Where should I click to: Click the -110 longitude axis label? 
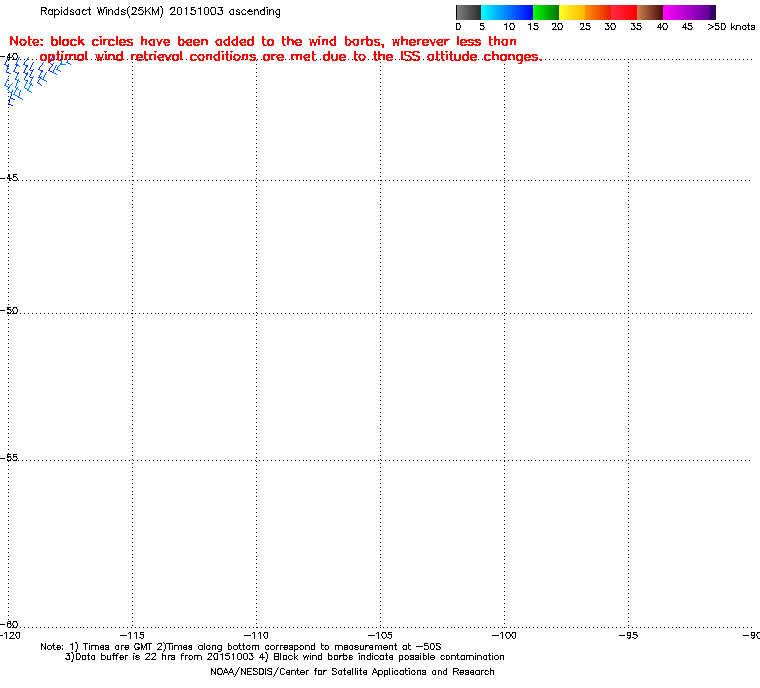256,635
